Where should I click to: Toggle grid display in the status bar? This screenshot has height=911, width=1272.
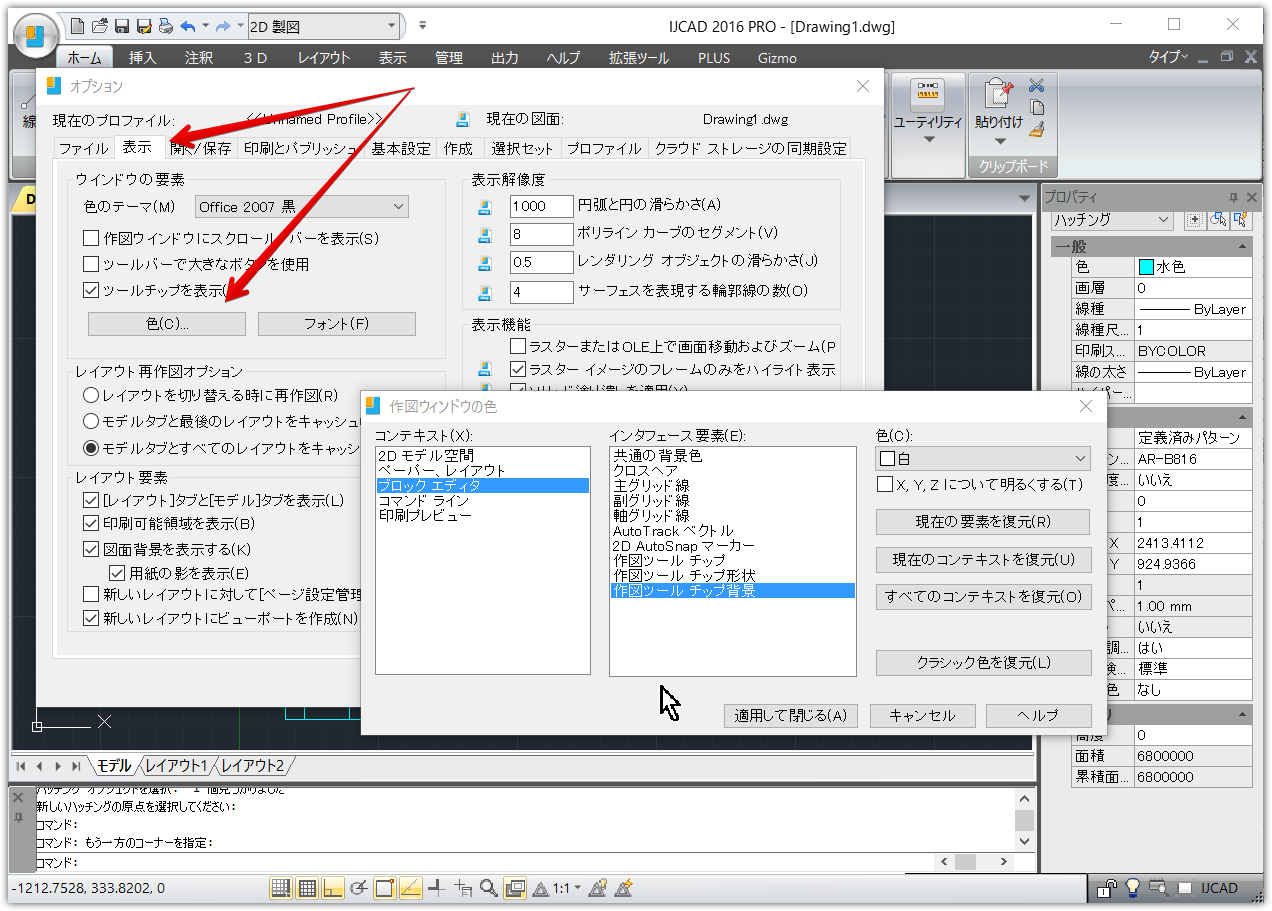[x=307, y=888]
